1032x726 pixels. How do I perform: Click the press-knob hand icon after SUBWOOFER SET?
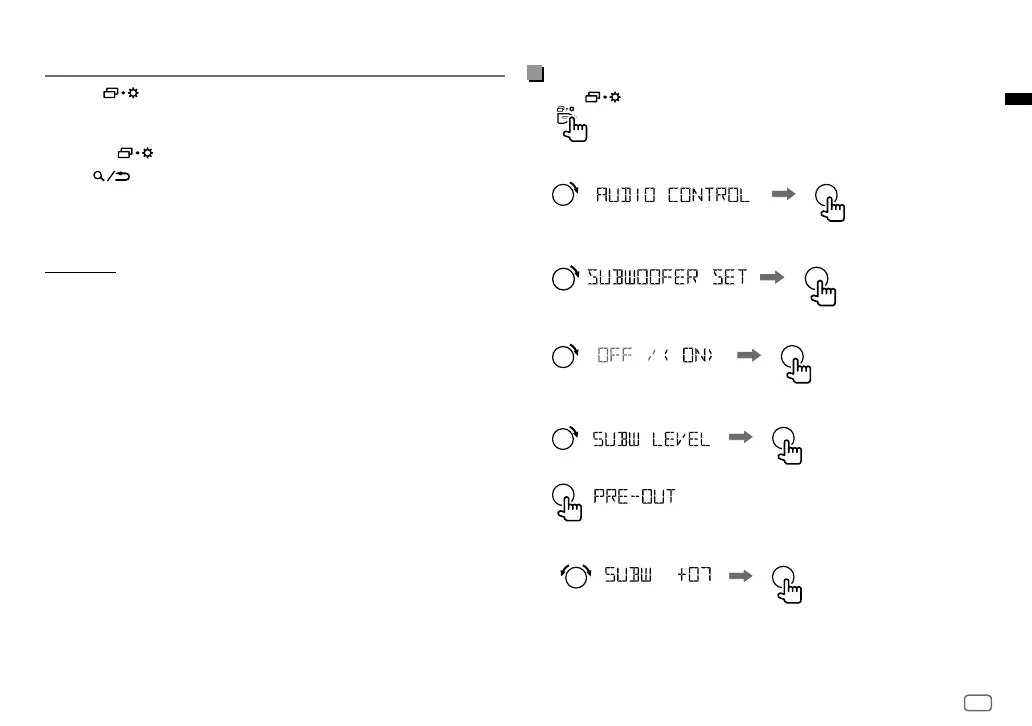coord(820,286)
